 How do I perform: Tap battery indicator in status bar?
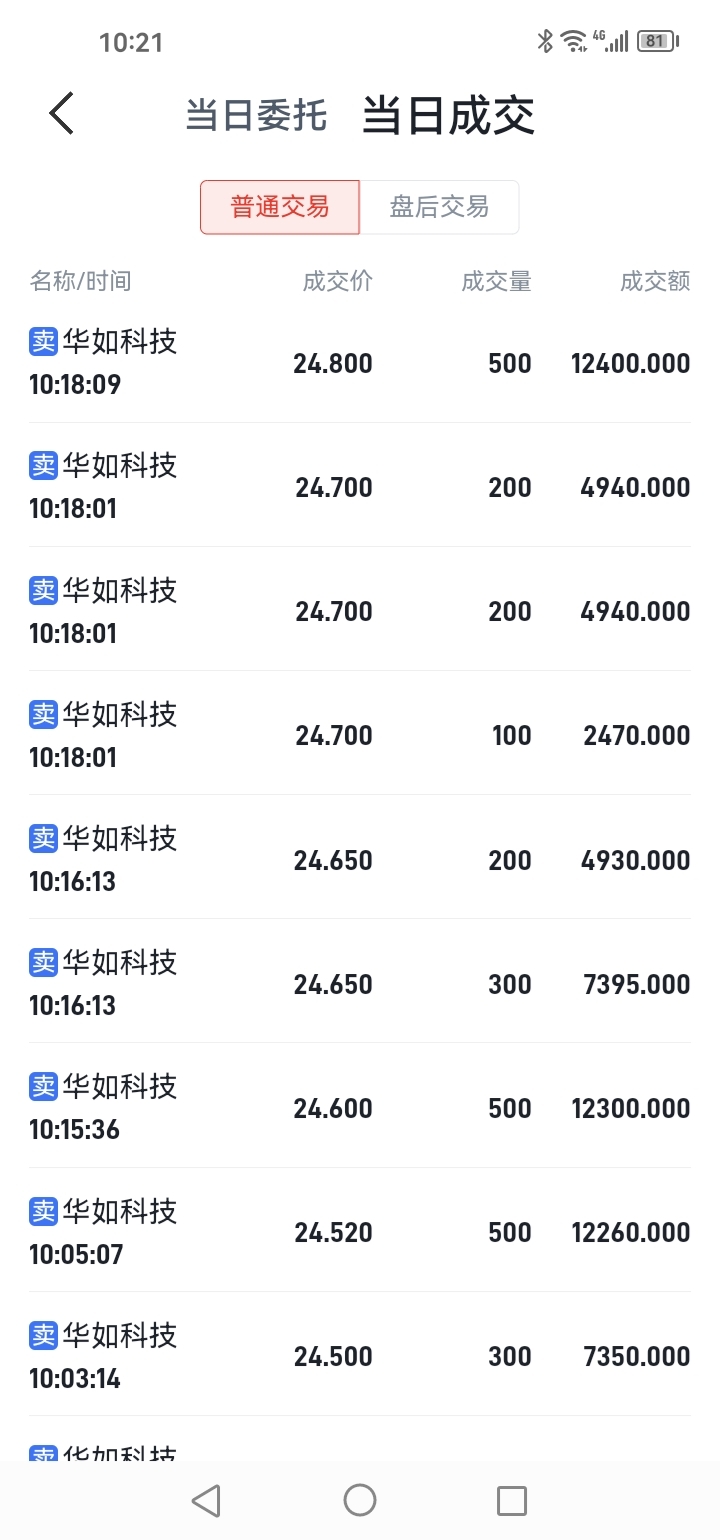658,41
